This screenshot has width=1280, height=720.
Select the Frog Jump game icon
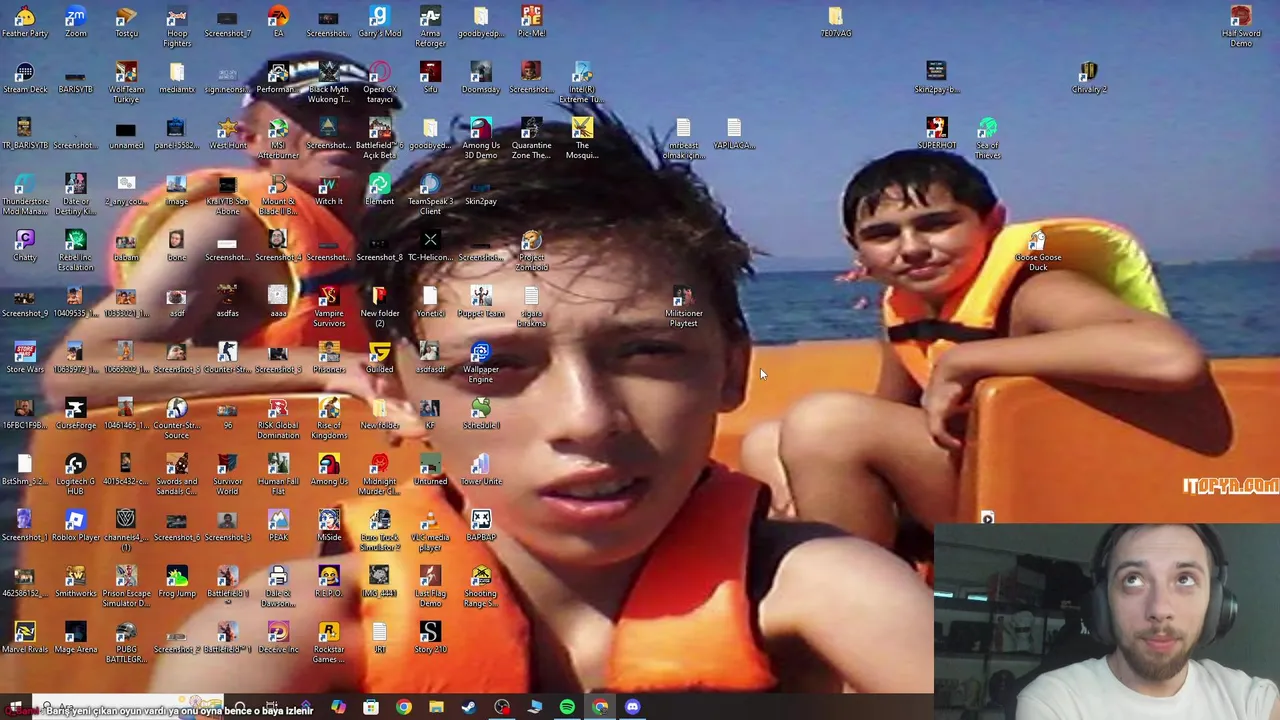point(177,582)
